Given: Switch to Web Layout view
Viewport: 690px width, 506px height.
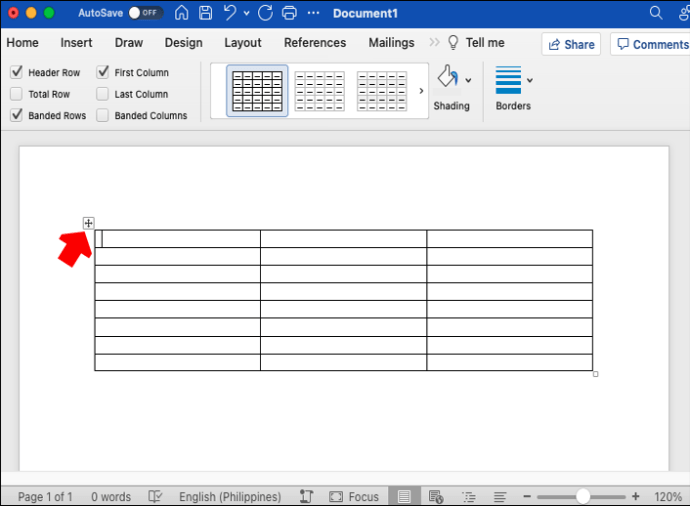Looking at the screenshot, I should point(436,496).
